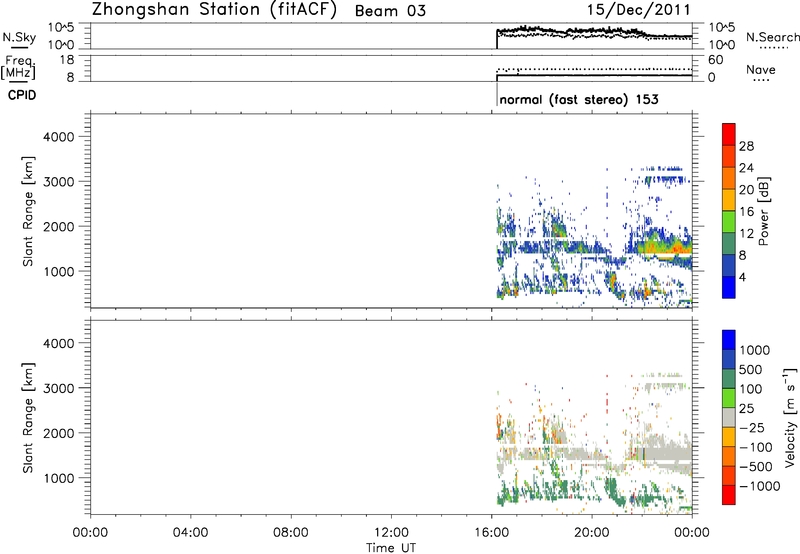Viewport: 800px width, 554px height.
Task: Click the 2000 tick on velocity panel
Action: tap(59, 433)
